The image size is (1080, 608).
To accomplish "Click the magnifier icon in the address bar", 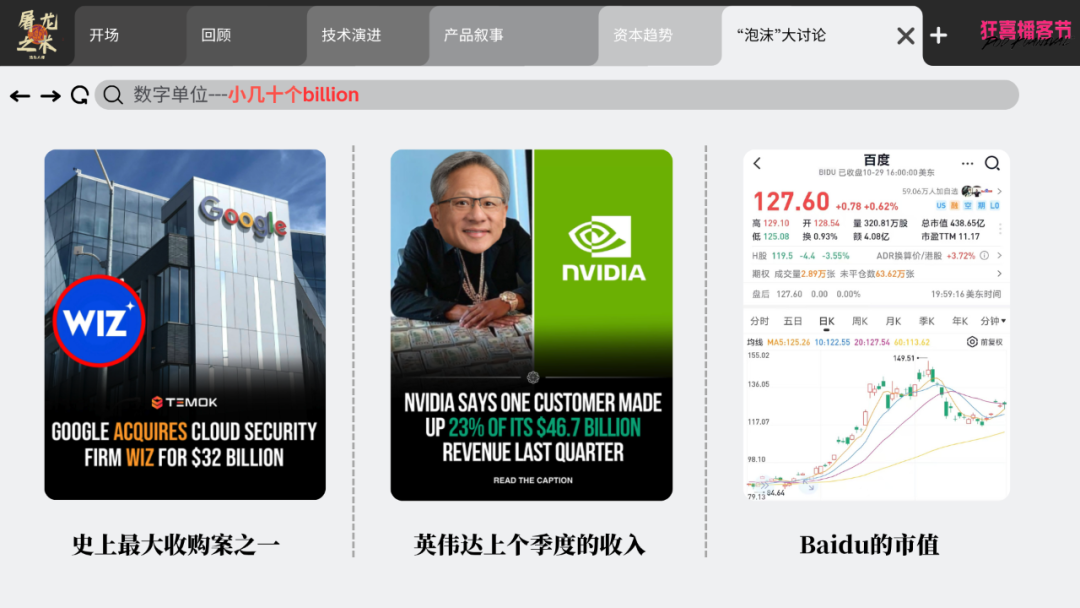I will click(113, 95).
